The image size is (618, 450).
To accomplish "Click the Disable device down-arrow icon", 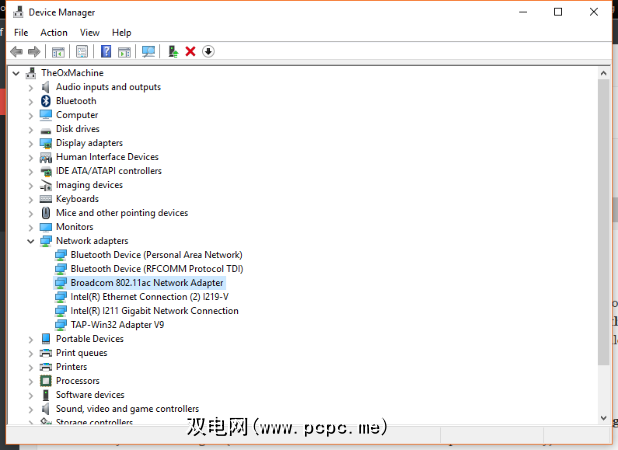I will tap(208, 52).
